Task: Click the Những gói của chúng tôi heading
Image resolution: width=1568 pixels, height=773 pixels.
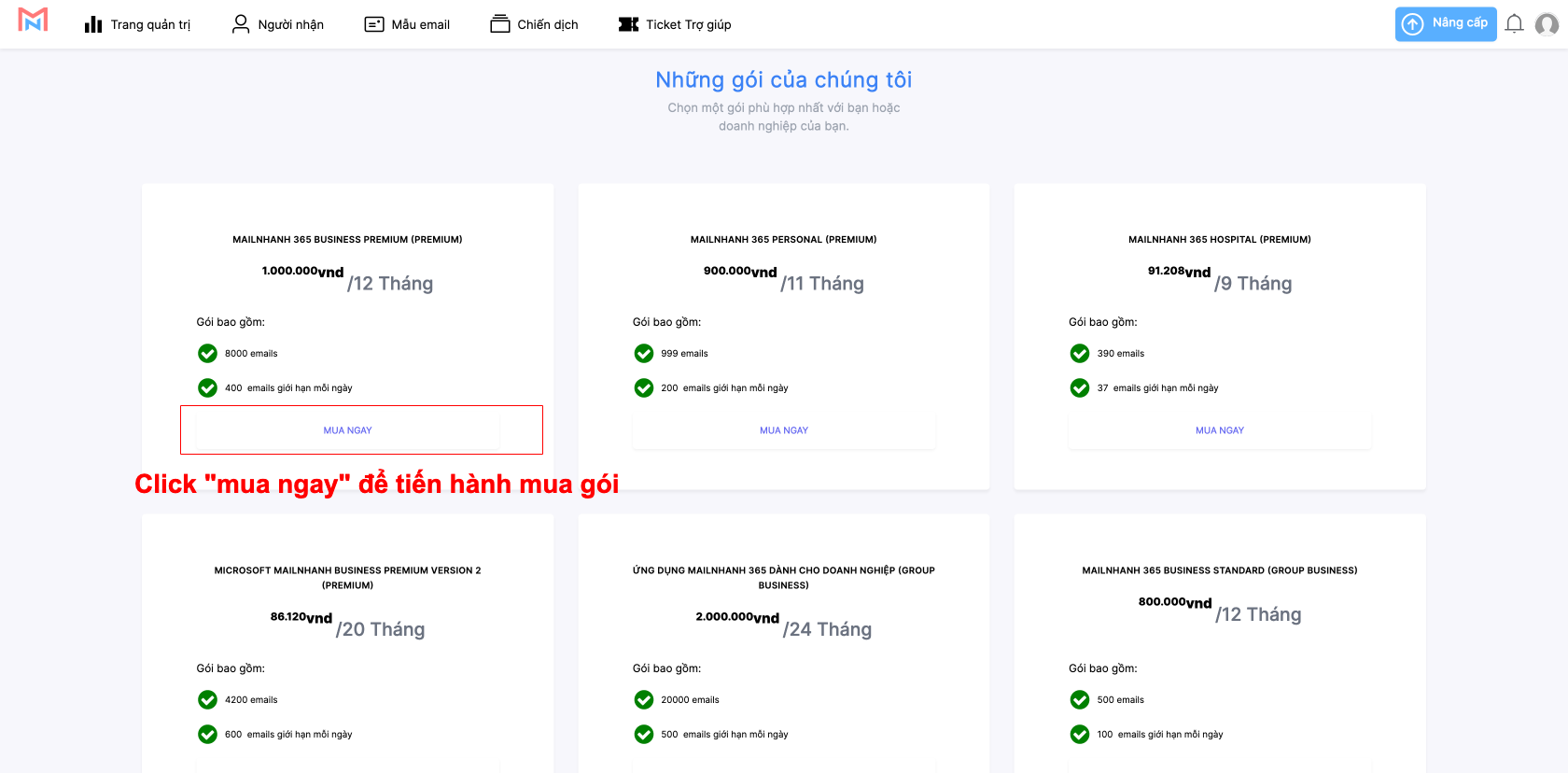Action: (783, 80)
